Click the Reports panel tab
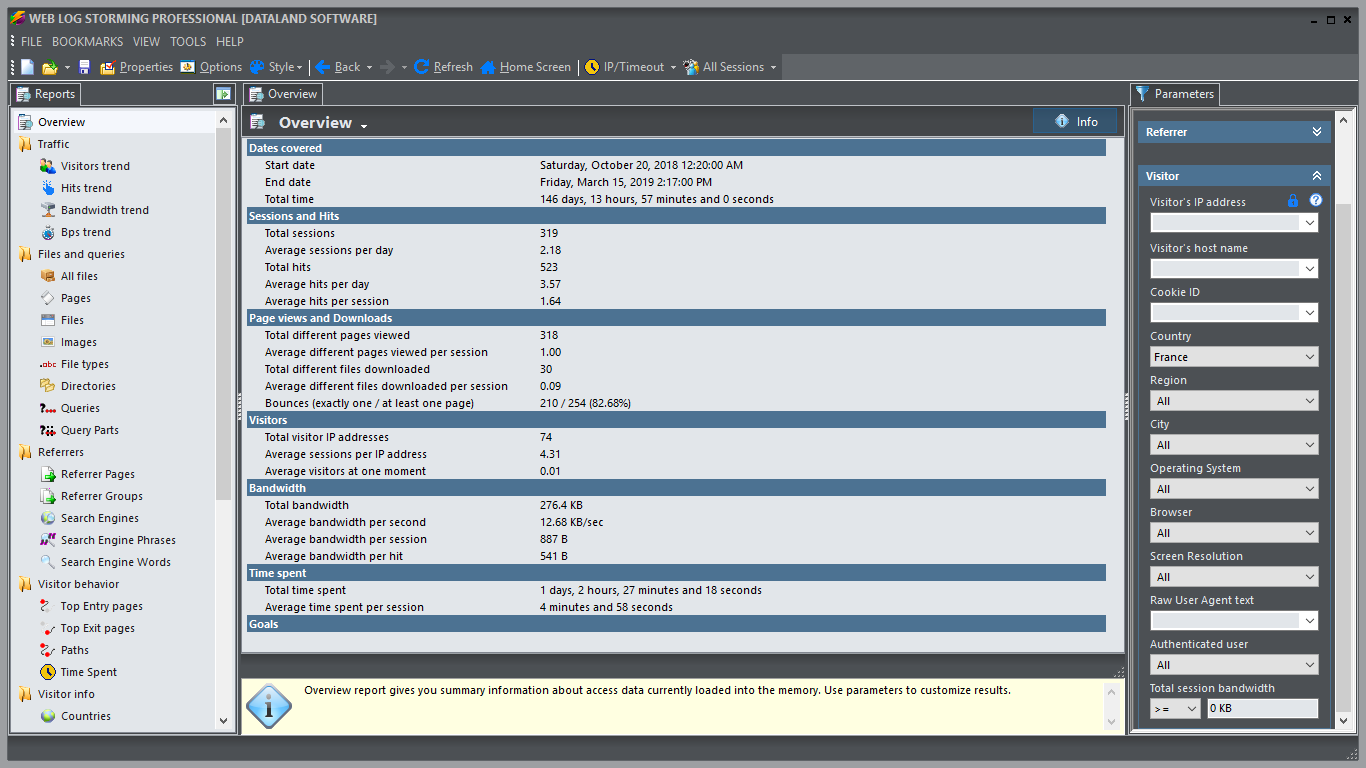Image resolution: width=1366 pixels, height=768 pixels. tap(45, 94)
